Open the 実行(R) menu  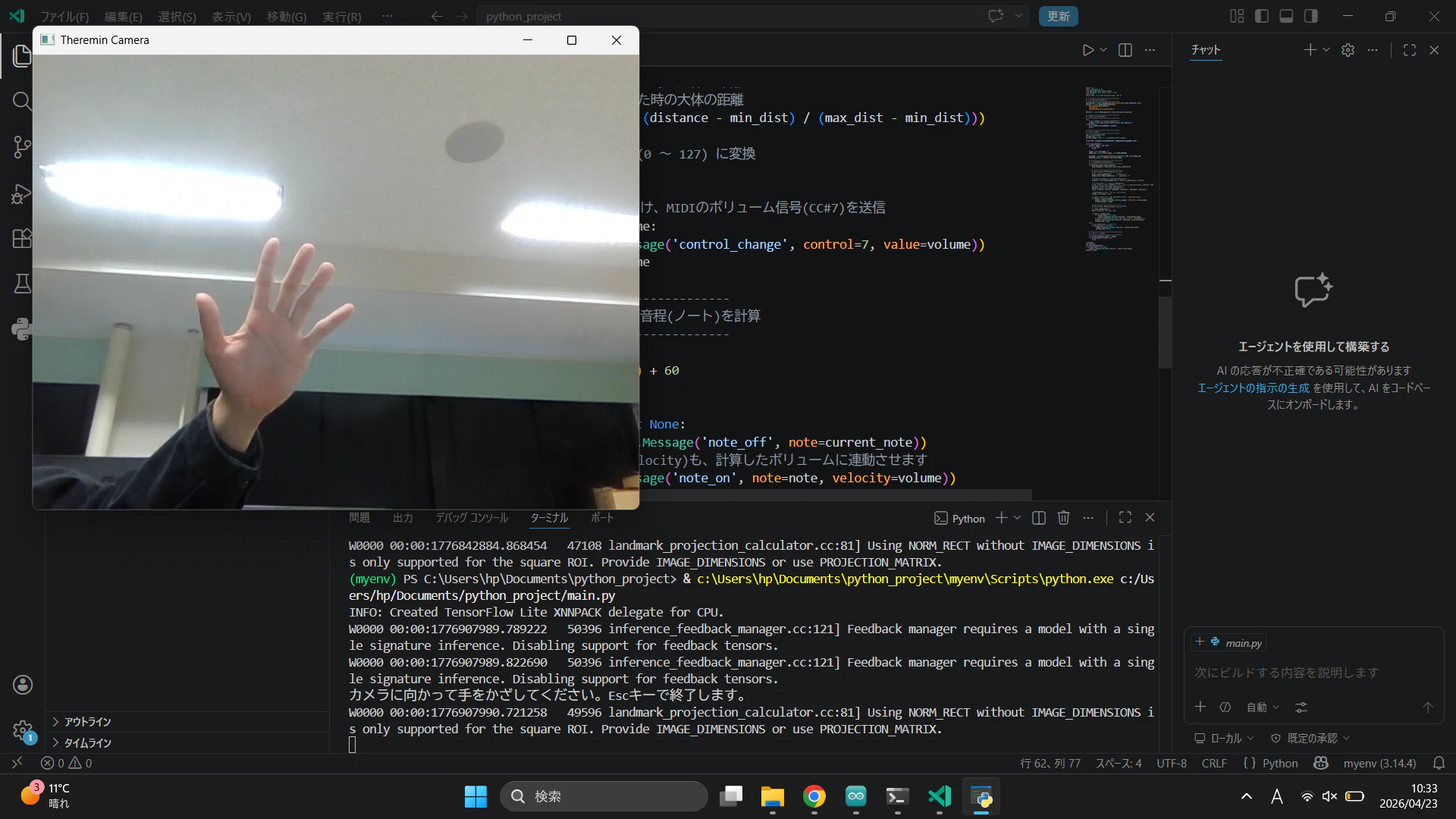click(x=341, y=16)
